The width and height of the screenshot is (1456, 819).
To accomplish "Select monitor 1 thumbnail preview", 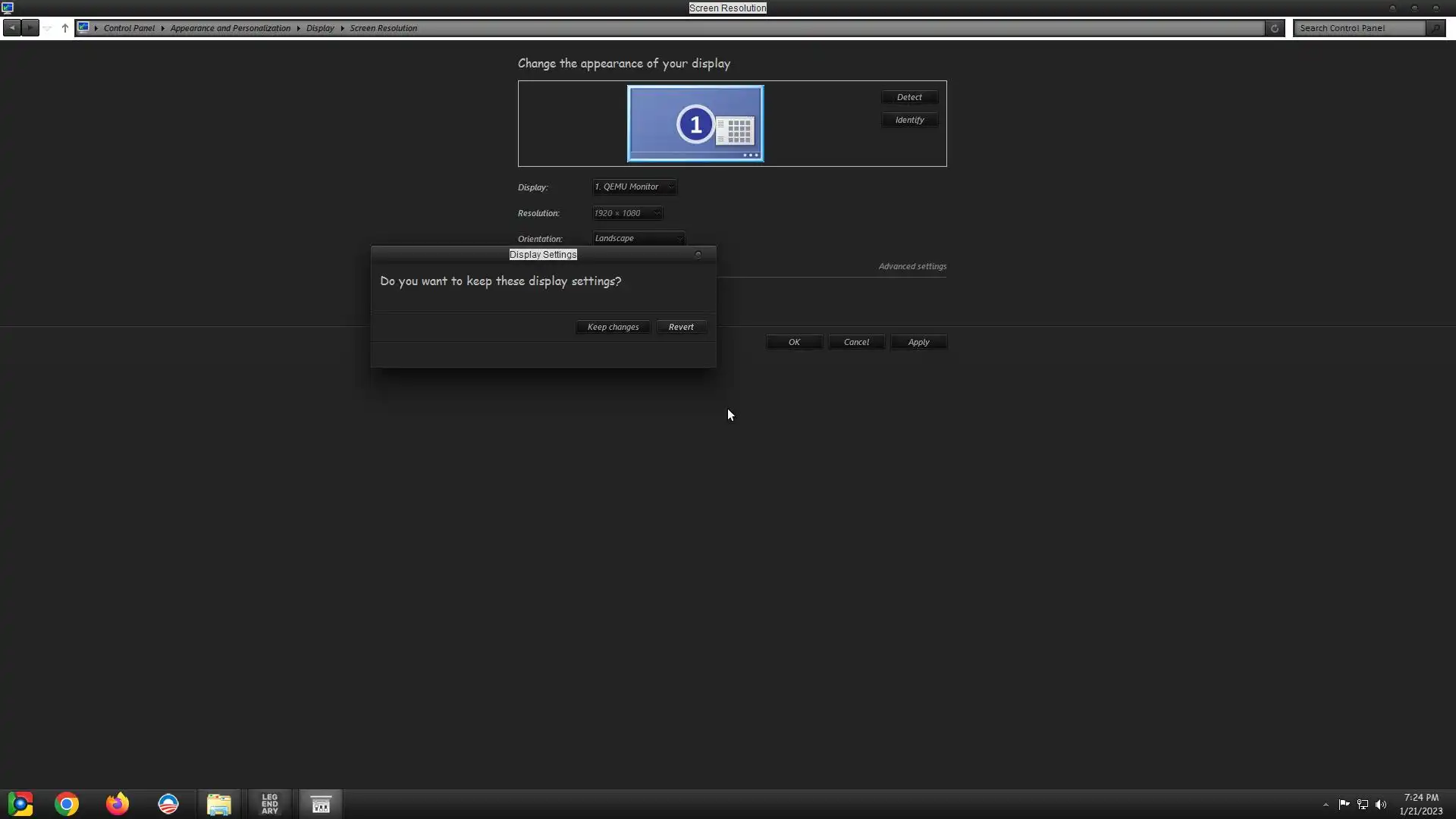I will (695, 124).
